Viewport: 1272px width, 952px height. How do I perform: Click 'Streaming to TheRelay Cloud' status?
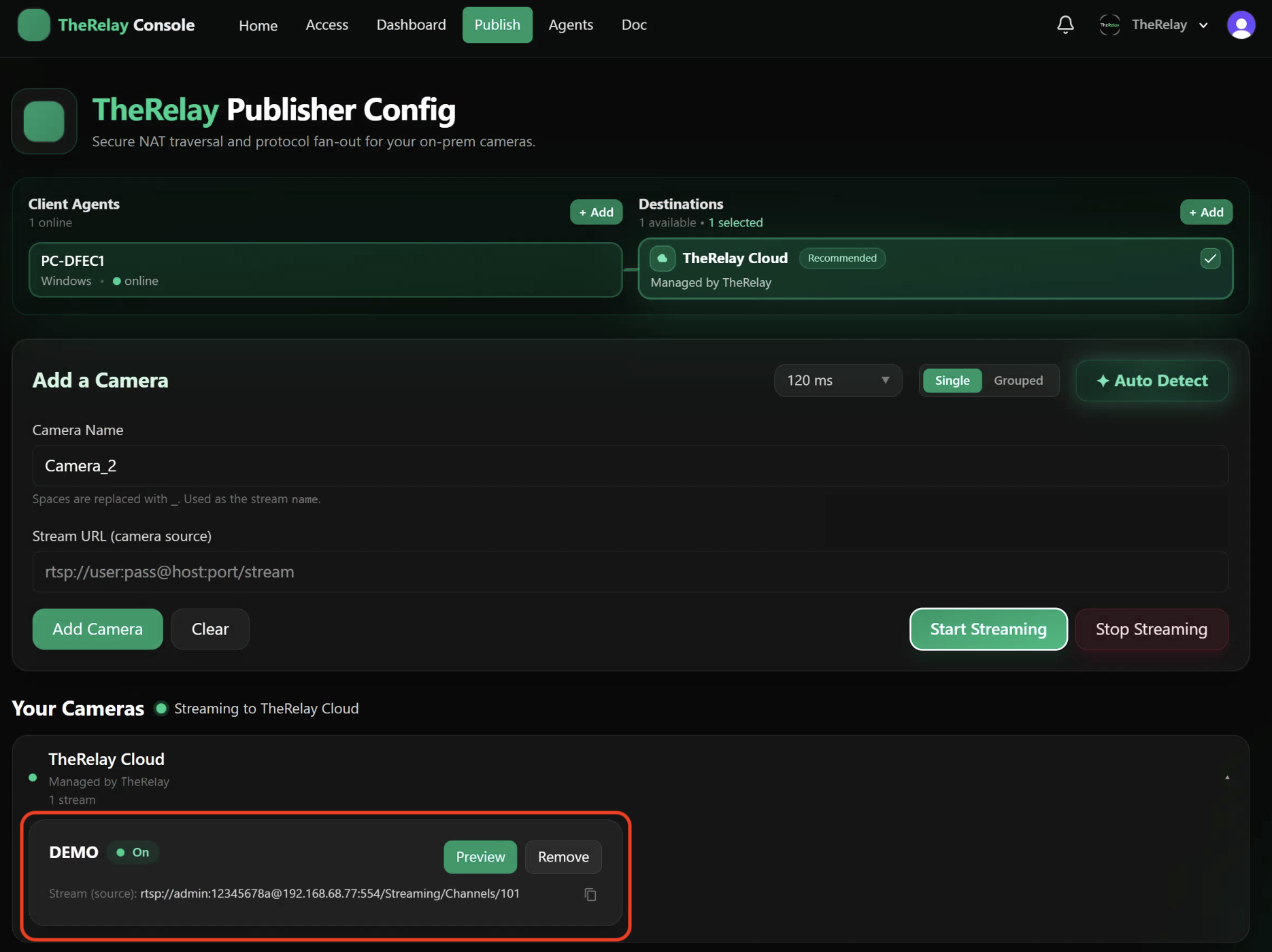[266, 709]
